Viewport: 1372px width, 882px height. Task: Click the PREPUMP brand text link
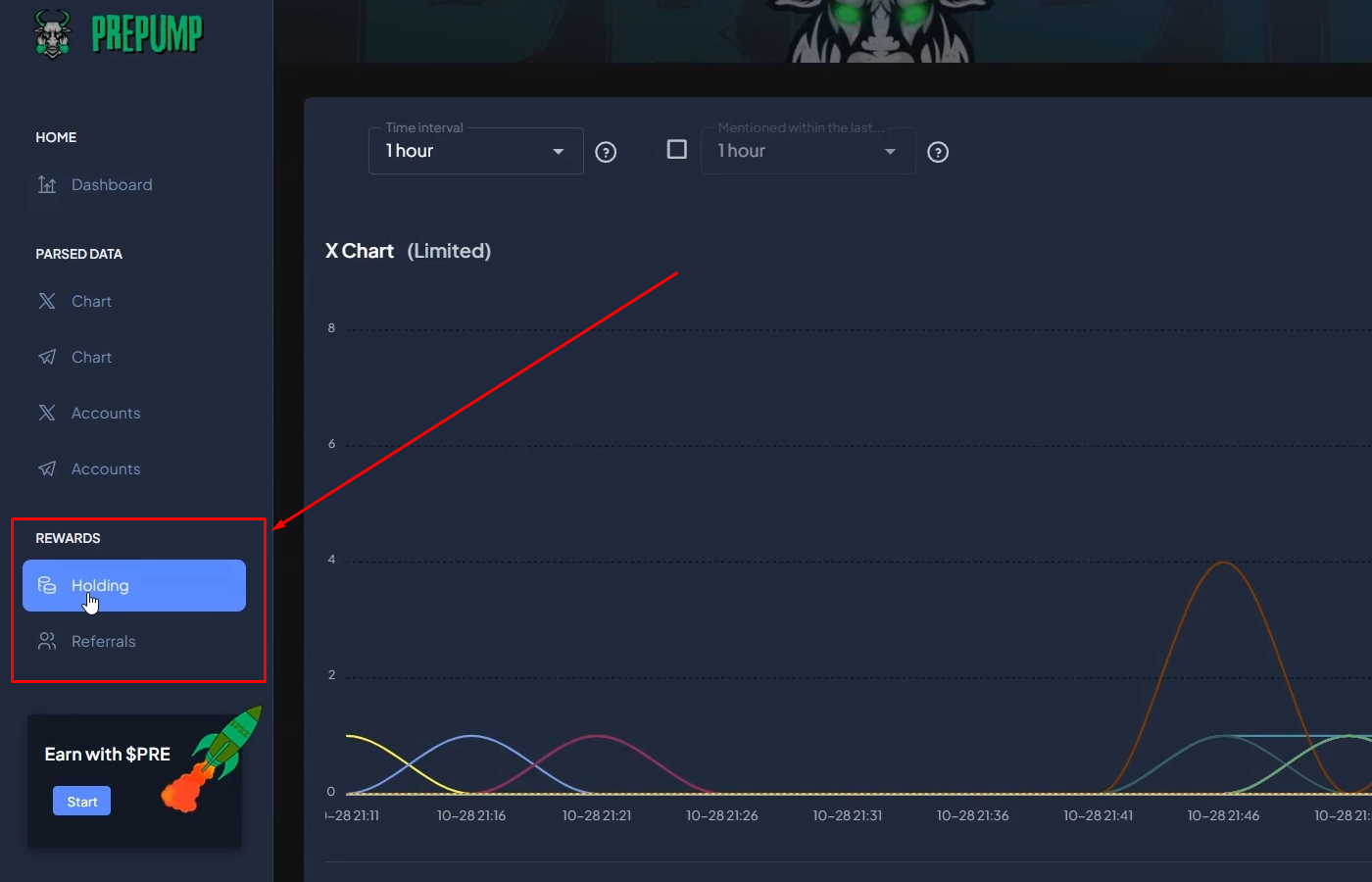[x=147, y=34]
